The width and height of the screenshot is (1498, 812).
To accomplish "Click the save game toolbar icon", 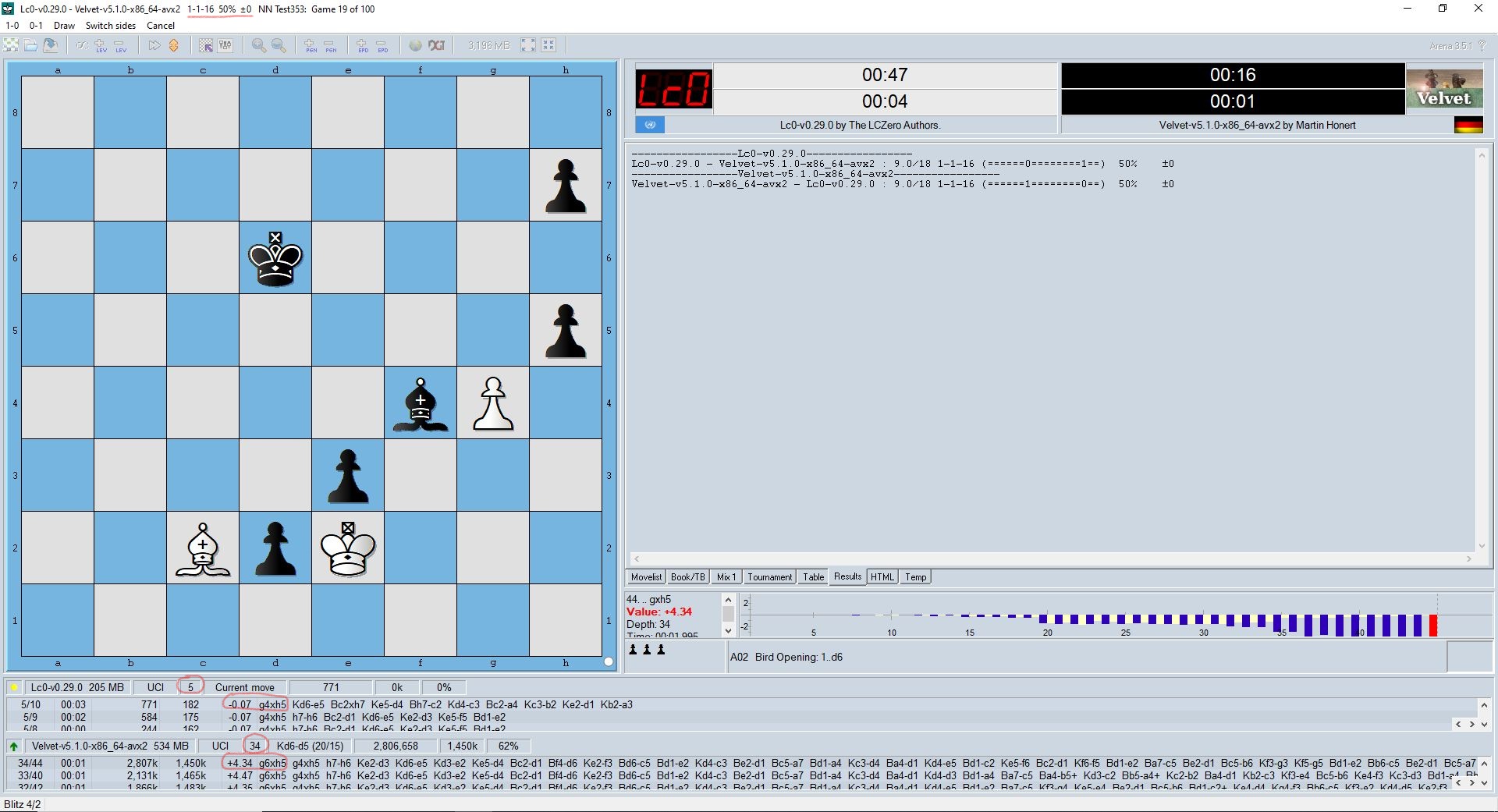I will 51,45.
